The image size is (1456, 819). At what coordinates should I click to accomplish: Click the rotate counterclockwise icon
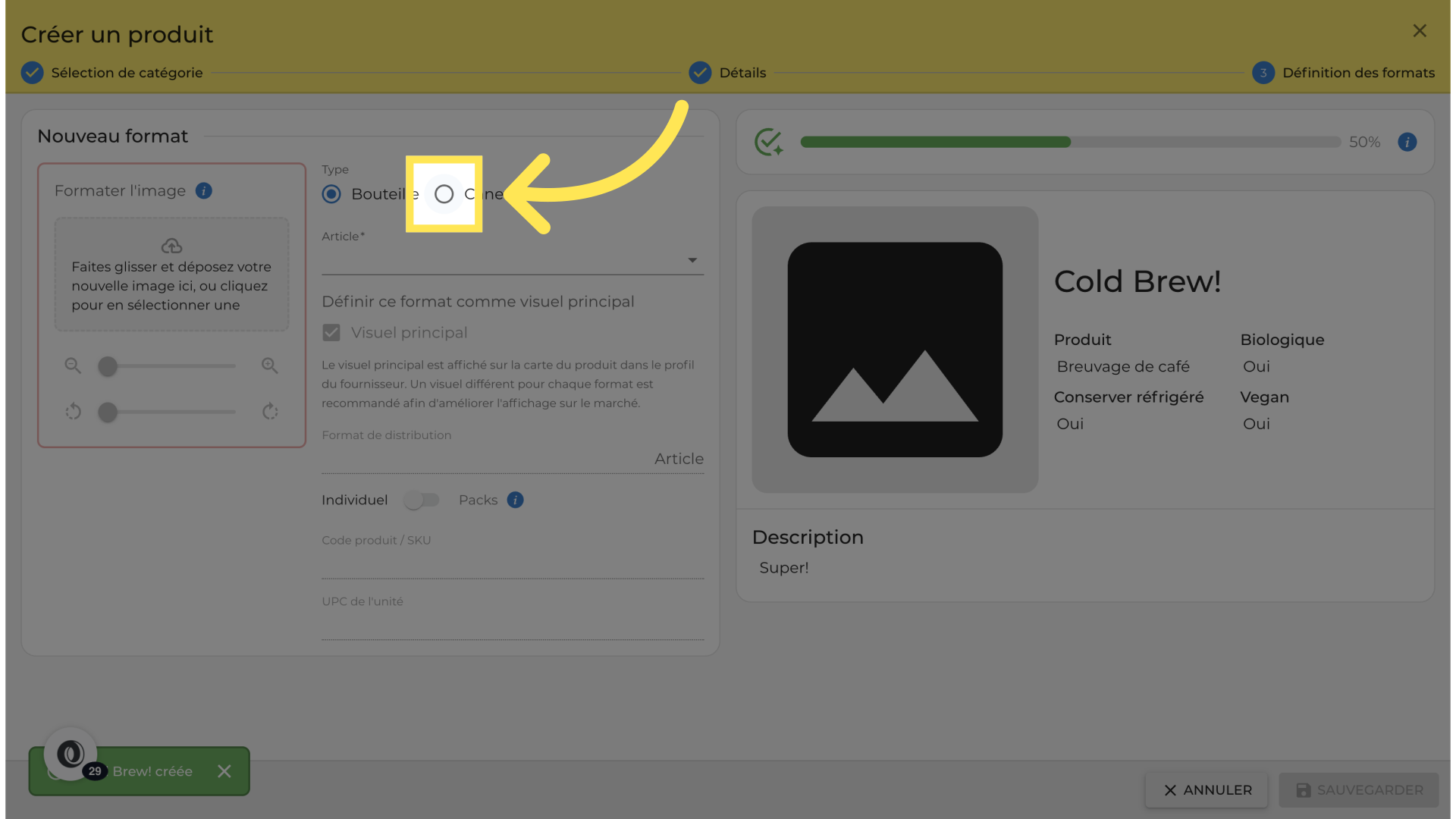click(x=73, y=412)
